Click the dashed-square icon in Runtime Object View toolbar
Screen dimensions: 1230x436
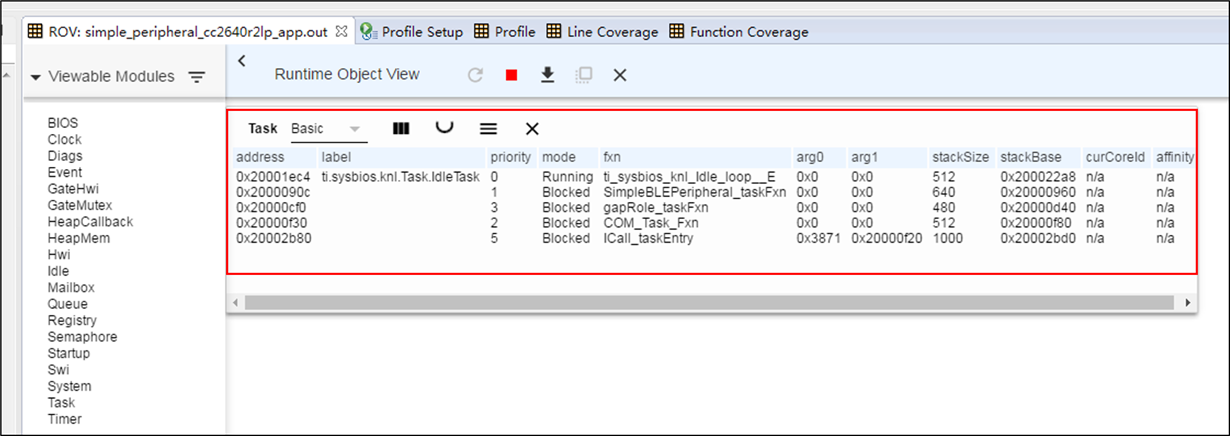[584, 75]
